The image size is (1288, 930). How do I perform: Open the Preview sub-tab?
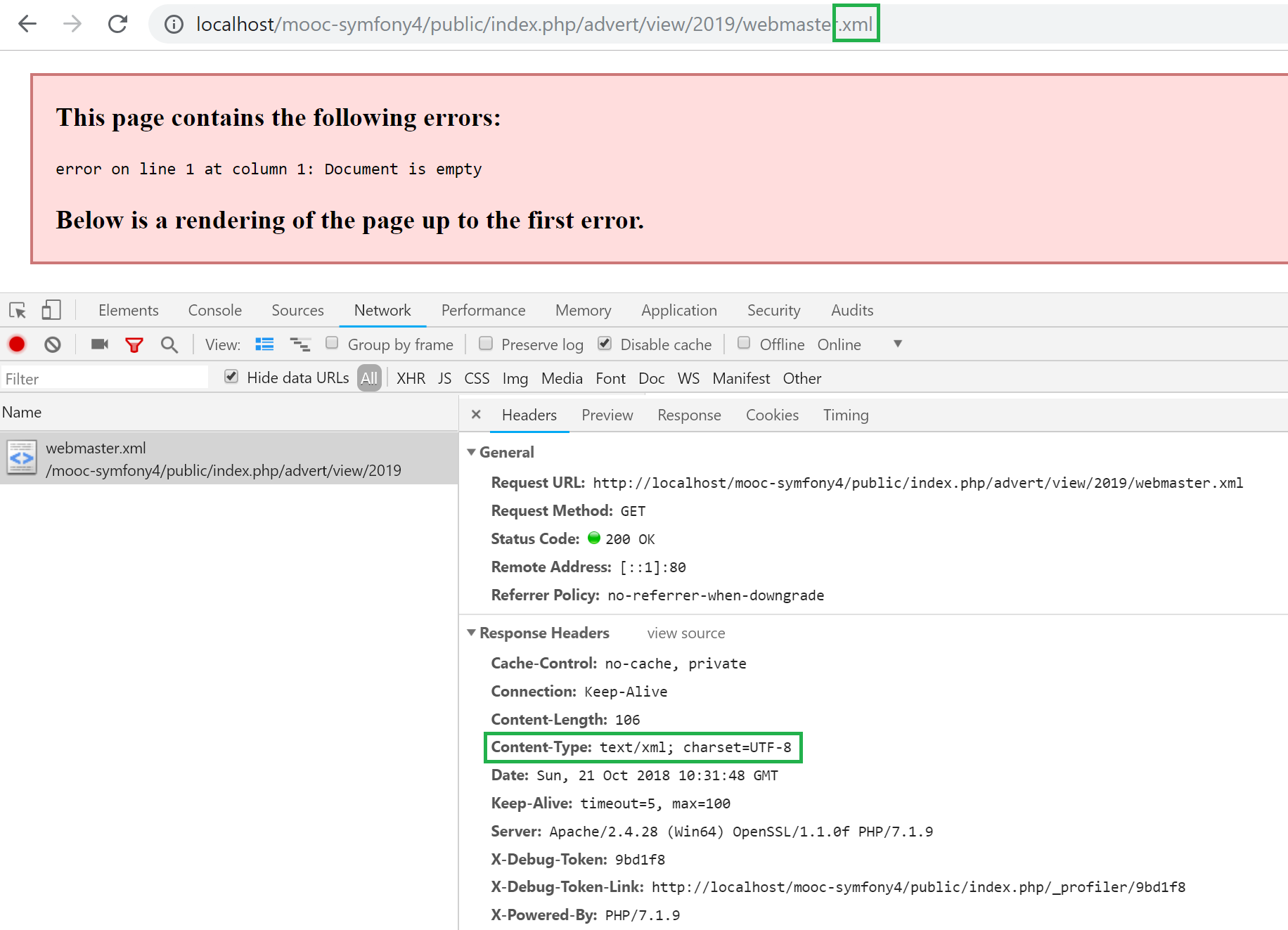[607, 415]
